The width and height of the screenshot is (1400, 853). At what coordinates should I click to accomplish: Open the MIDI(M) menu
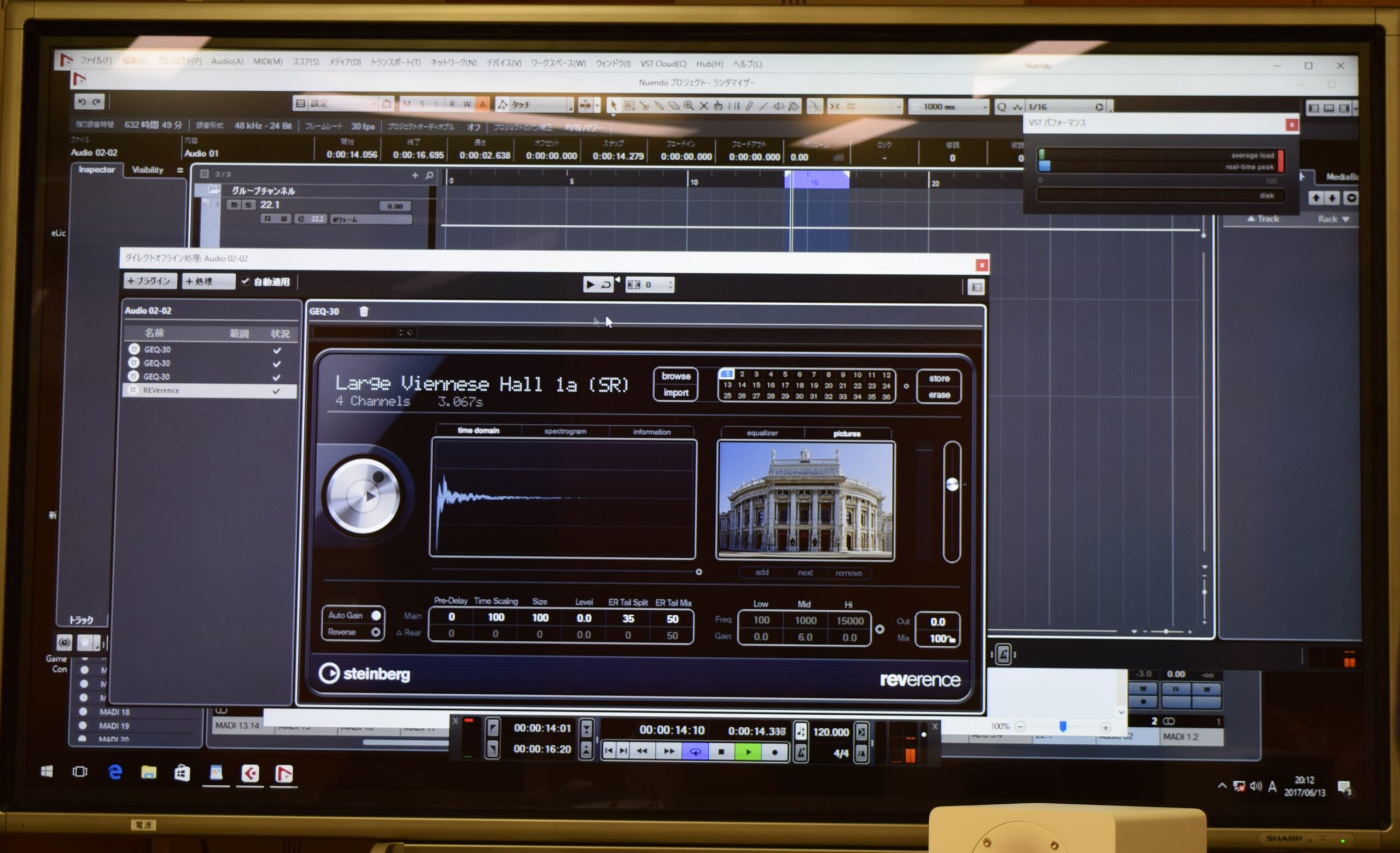(x=267, y=61)
